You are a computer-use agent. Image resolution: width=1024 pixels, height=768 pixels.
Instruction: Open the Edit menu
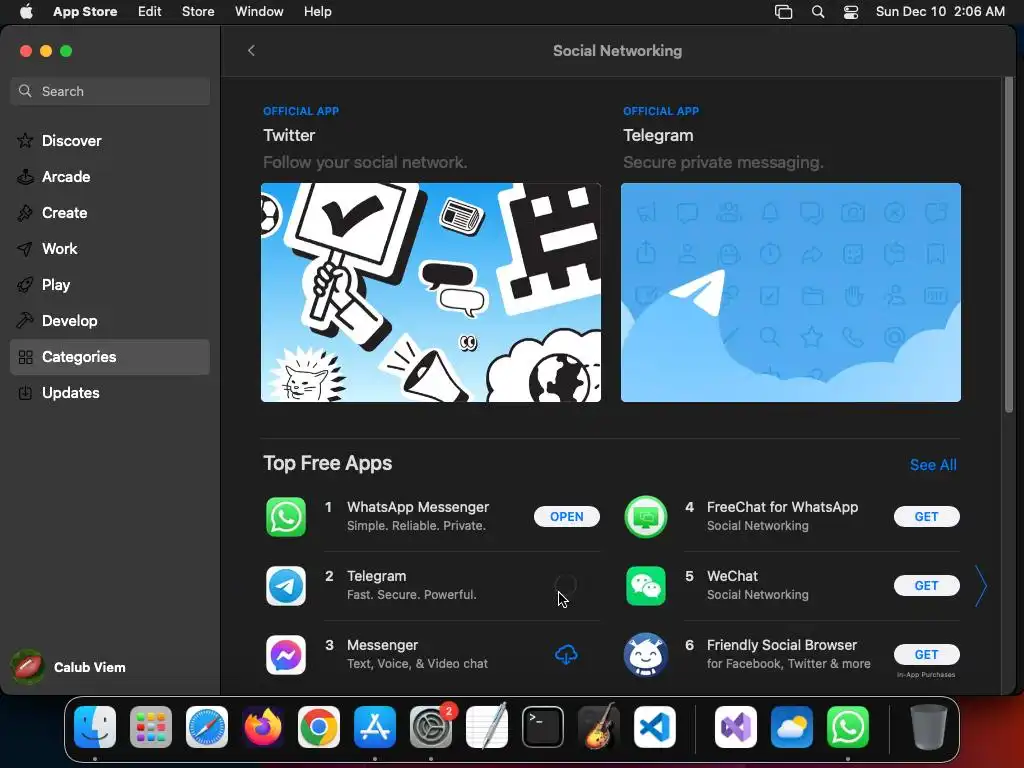(150, 12)
